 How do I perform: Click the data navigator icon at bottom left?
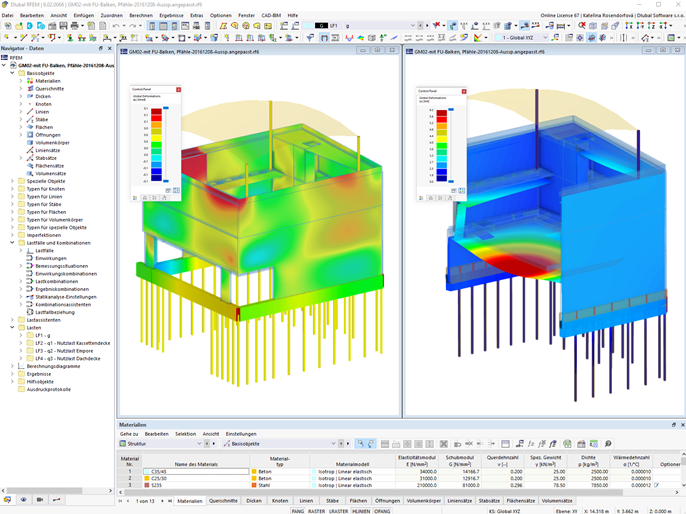pos(7,500)
